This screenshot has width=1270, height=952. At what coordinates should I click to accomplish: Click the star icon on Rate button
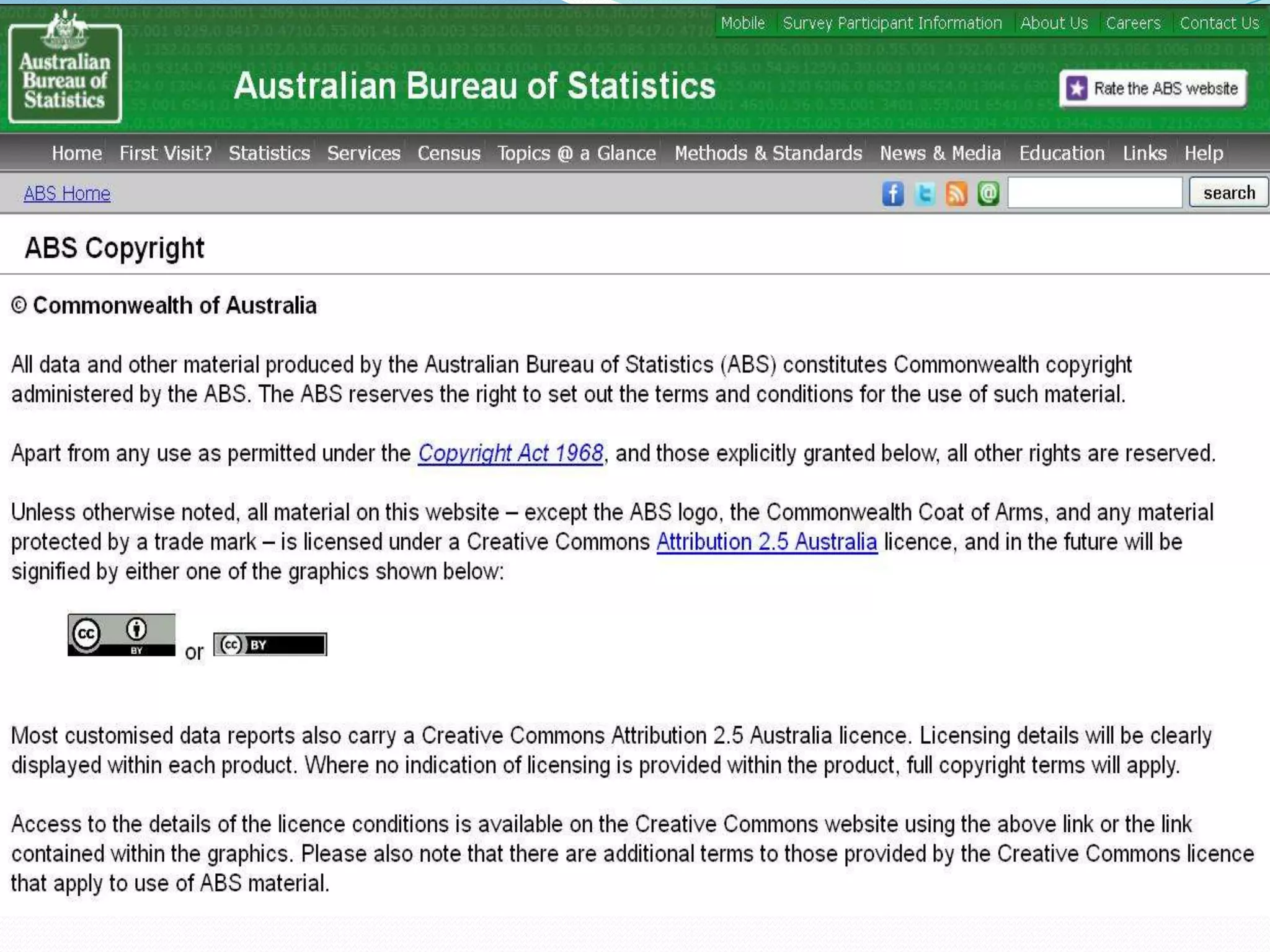pos(1077,89)
